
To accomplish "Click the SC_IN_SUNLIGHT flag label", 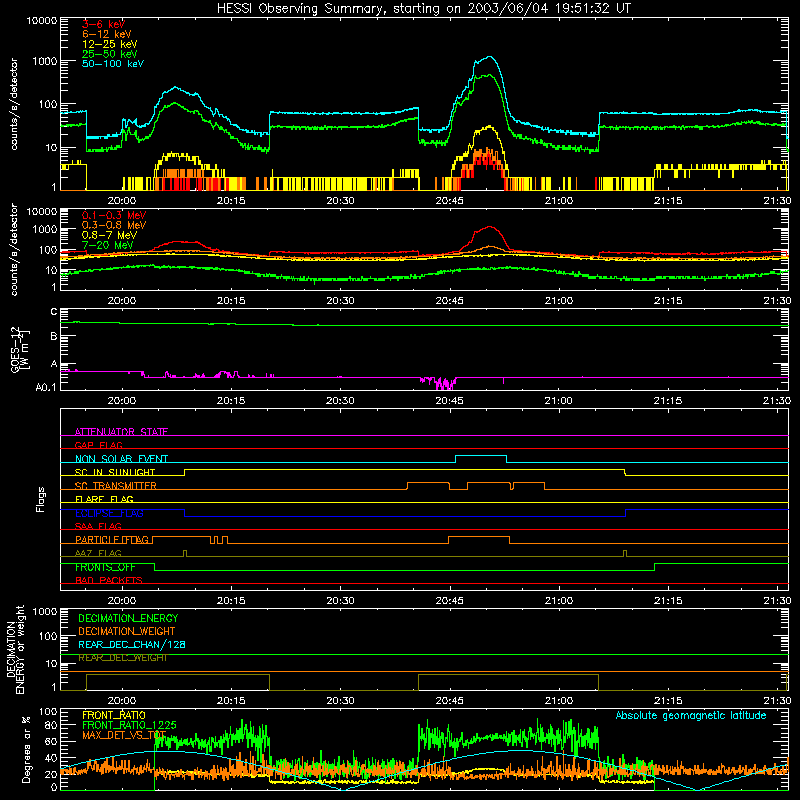I will coord(115,472).
